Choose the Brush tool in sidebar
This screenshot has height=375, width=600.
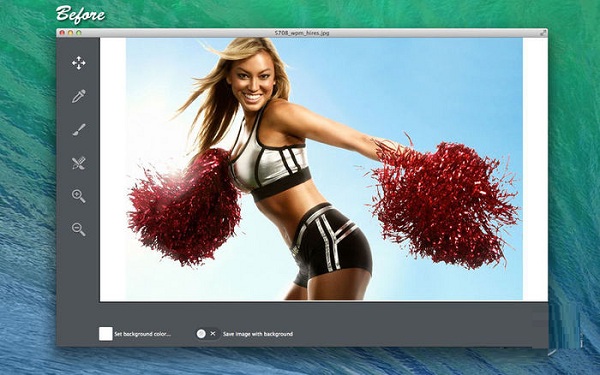(79, 130)
